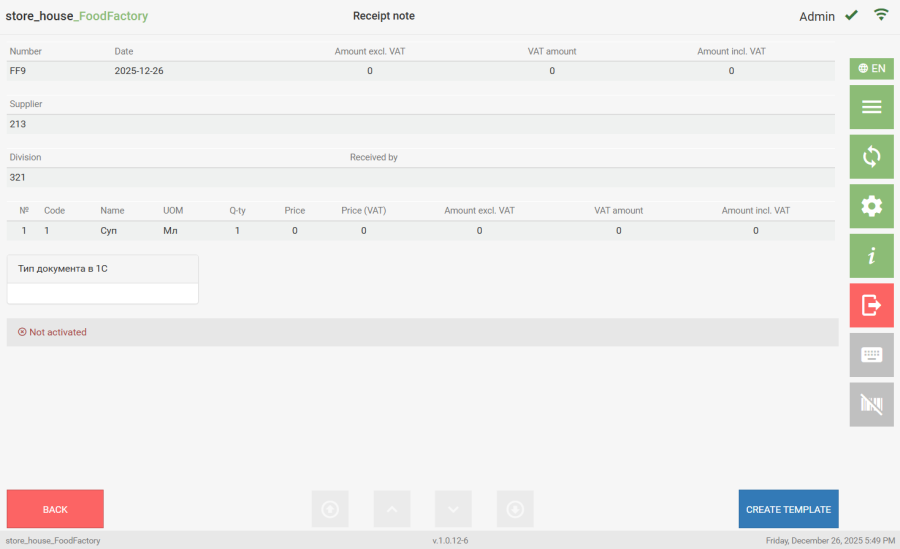The width and height of the screenshot is (900, 549).
Task: Jump to first row with circled up arrow
Action: (x=330, y=509)
